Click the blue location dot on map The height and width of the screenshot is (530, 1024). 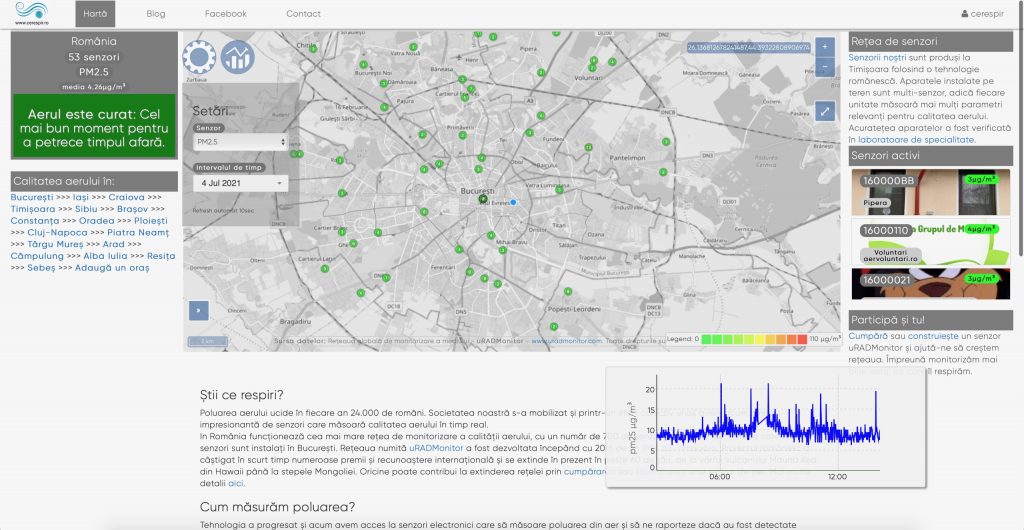513,202
